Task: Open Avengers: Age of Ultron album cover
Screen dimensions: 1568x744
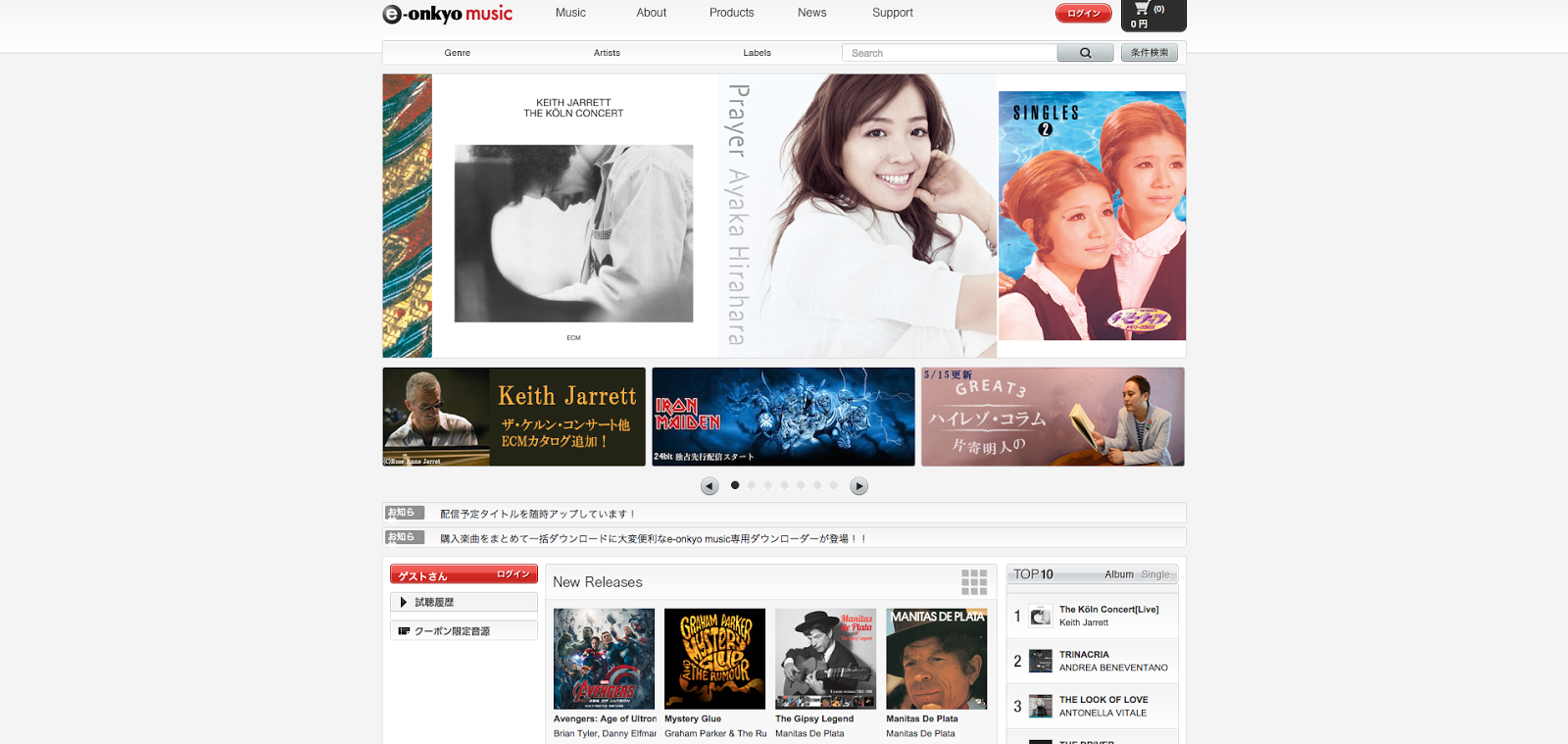Action: coord(604,659)
